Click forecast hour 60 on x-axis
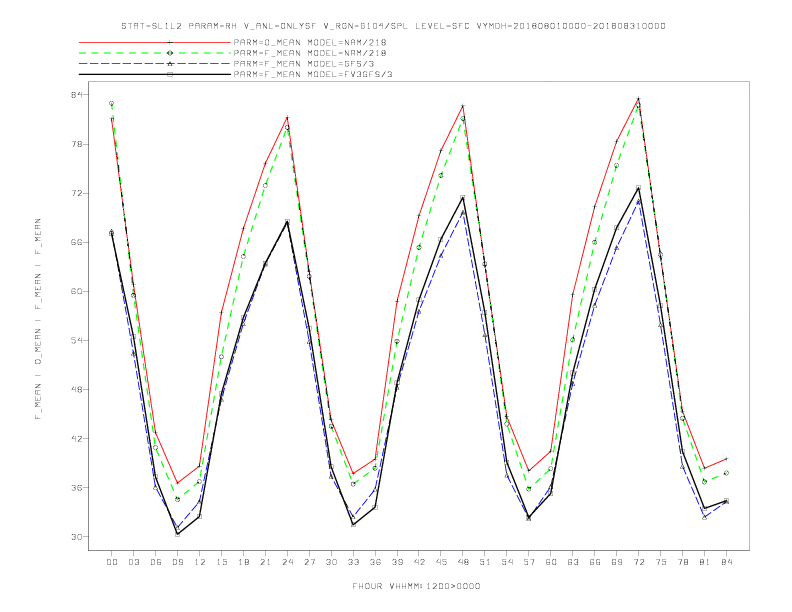The width and height of the screenshot is (792, 612). 551,562
